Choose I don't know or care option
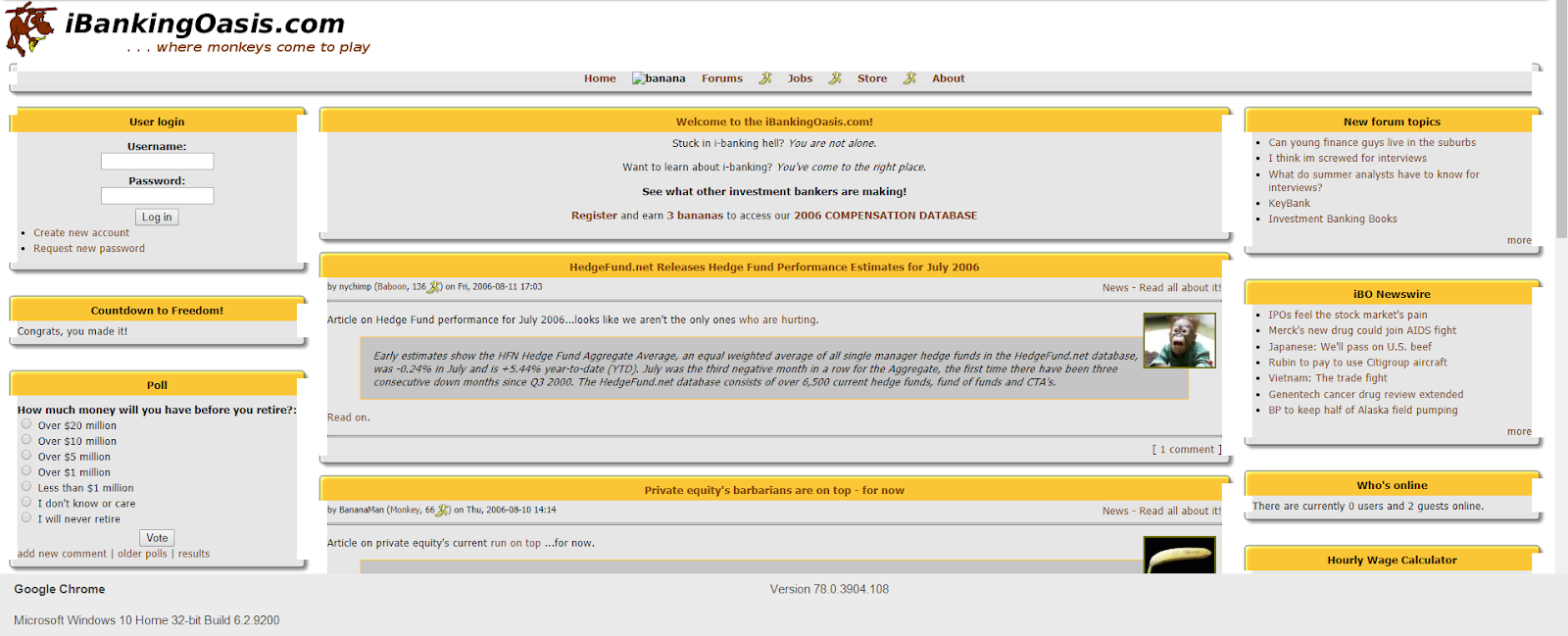Screen dimensions: 1568x636 [26, 502]
